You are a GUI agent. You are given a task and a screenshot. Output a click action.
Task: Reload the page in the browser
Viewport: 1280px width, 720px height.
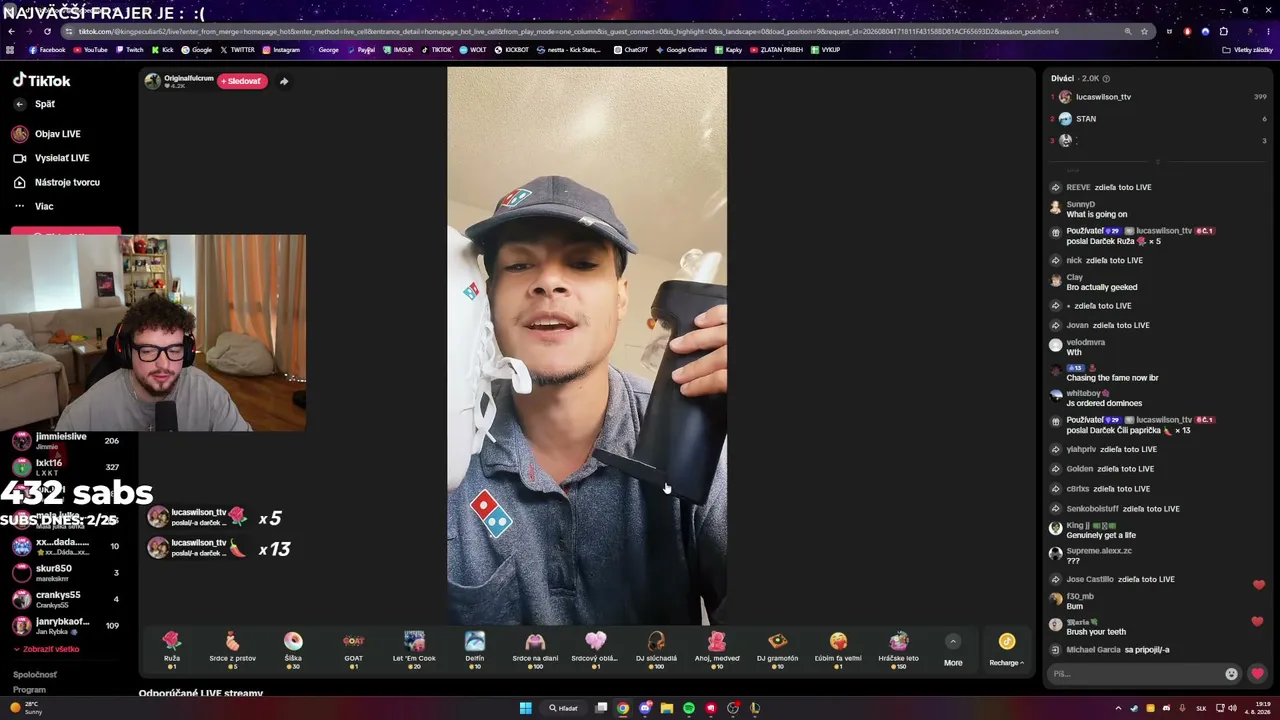[47, 31]
